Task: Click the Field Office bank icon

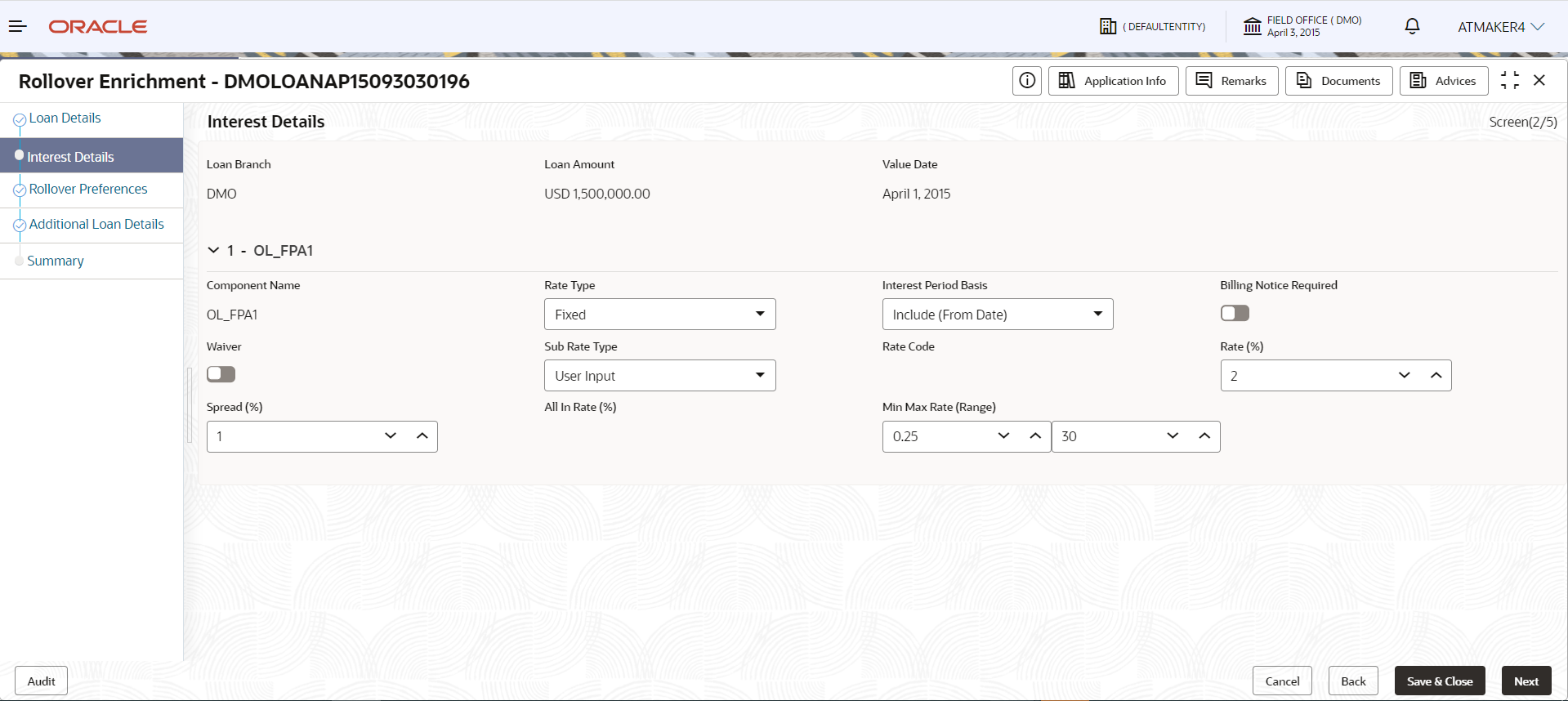Action: tap(1253, 27)
